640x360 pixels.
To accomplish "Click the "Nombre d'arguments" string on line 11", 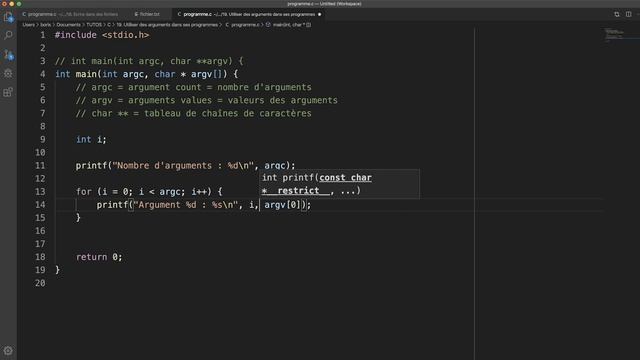I will pos(183,166).
